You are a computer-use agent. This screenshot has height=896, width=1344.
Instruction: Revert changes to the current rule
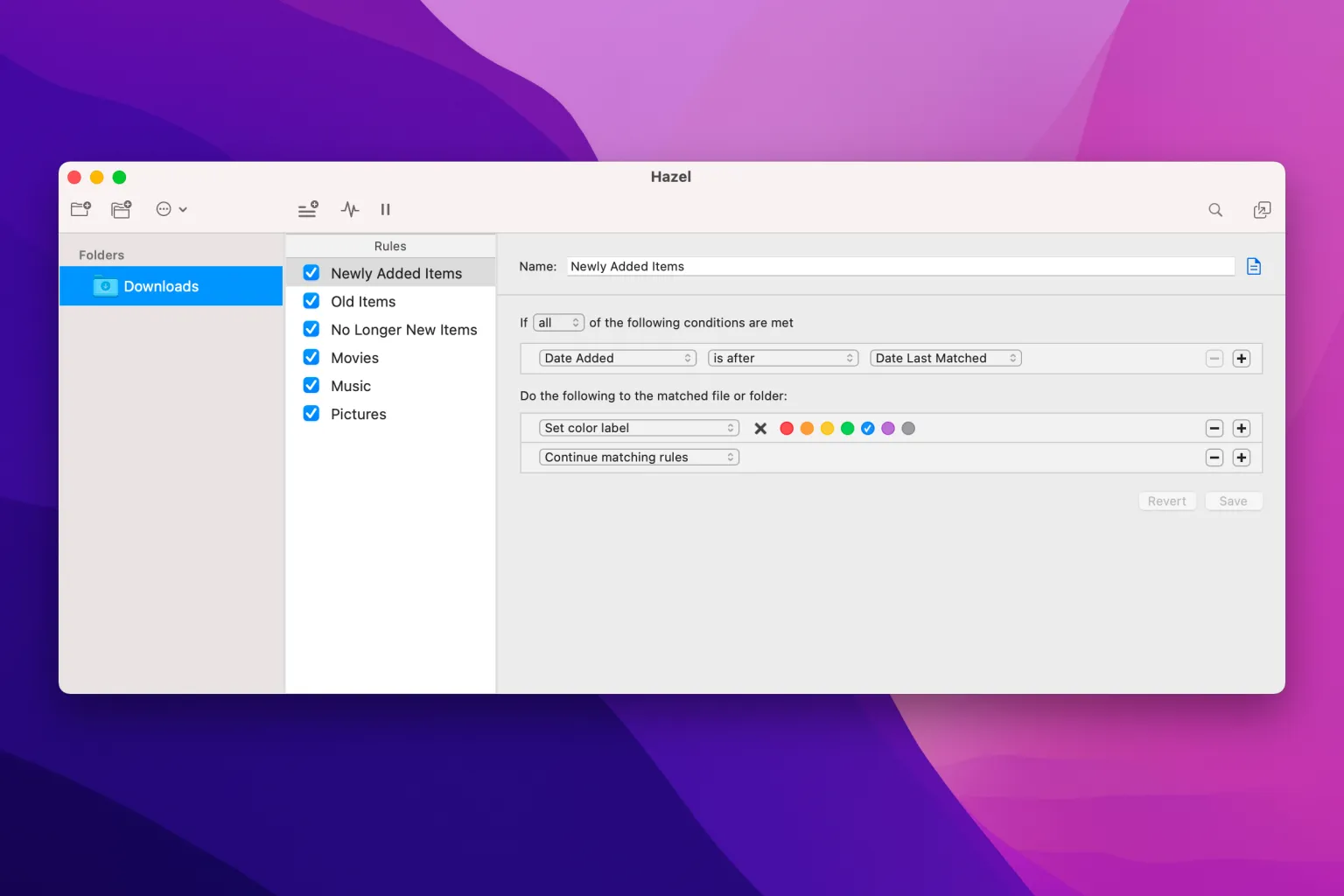(1167, 500)
